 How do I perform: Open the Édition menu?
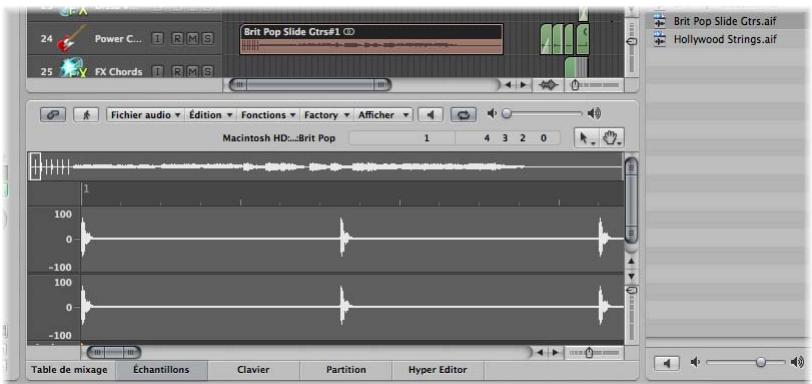click(x=210, y=115)
